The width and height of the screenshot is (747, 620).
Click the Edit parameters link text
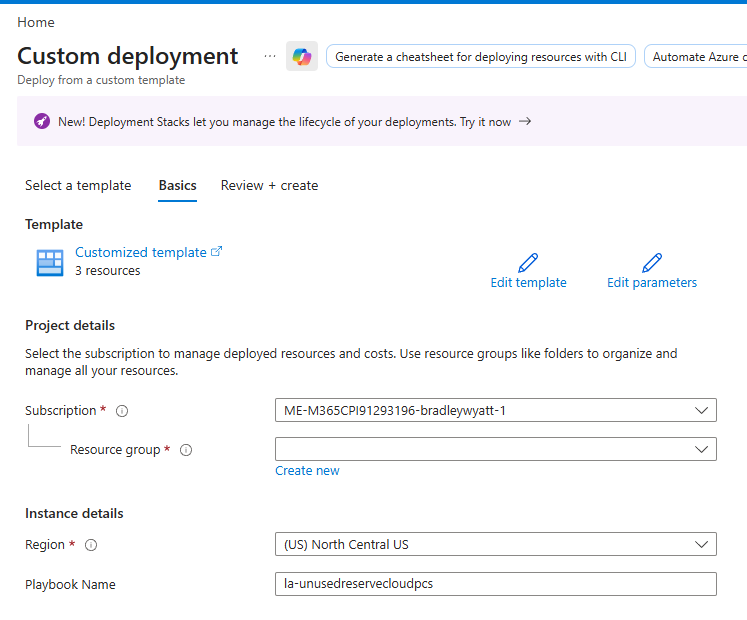pyautogui.click(x=652, y=283)
